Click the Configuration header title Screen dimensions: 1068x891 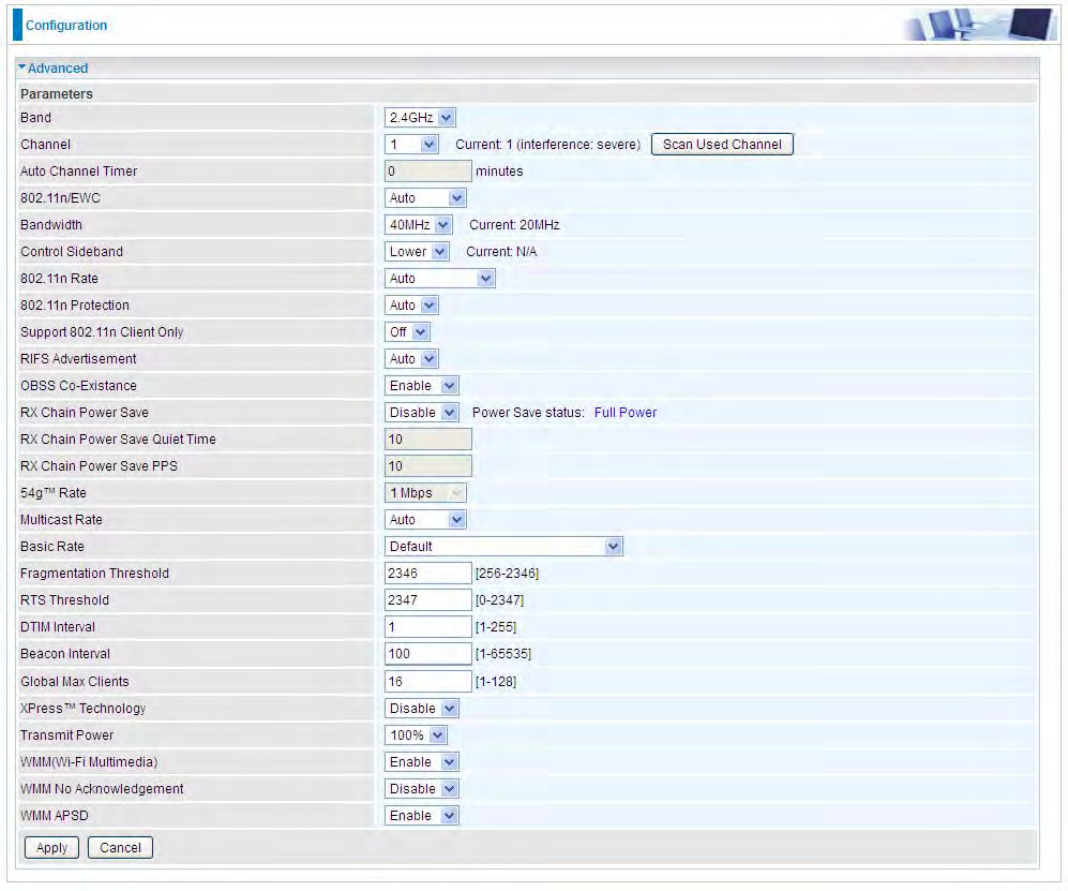(67, 25)
